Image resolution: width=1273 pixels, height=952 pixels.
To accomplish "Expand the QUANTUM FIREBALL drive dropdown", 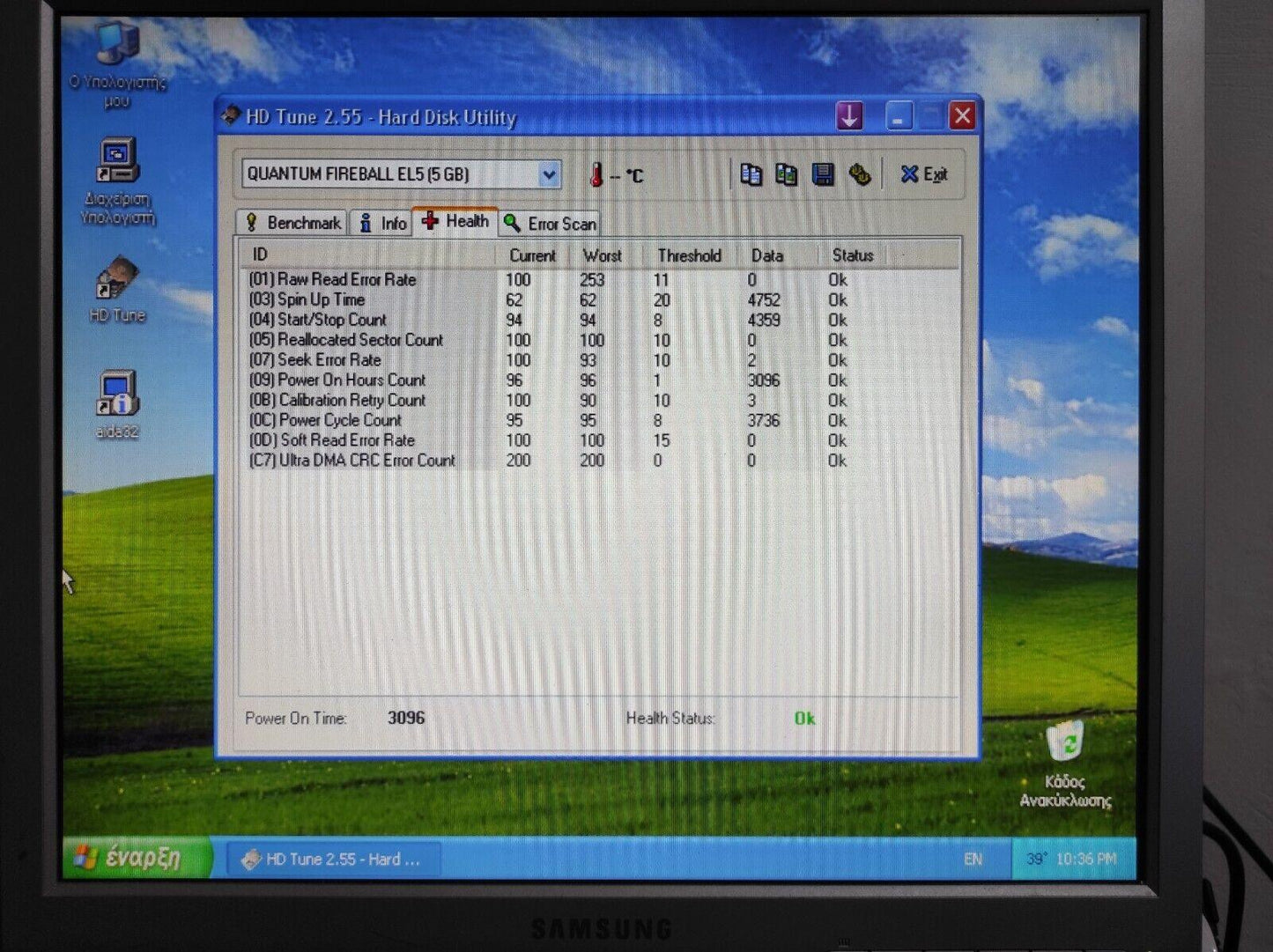I will [x=549, y=174].
